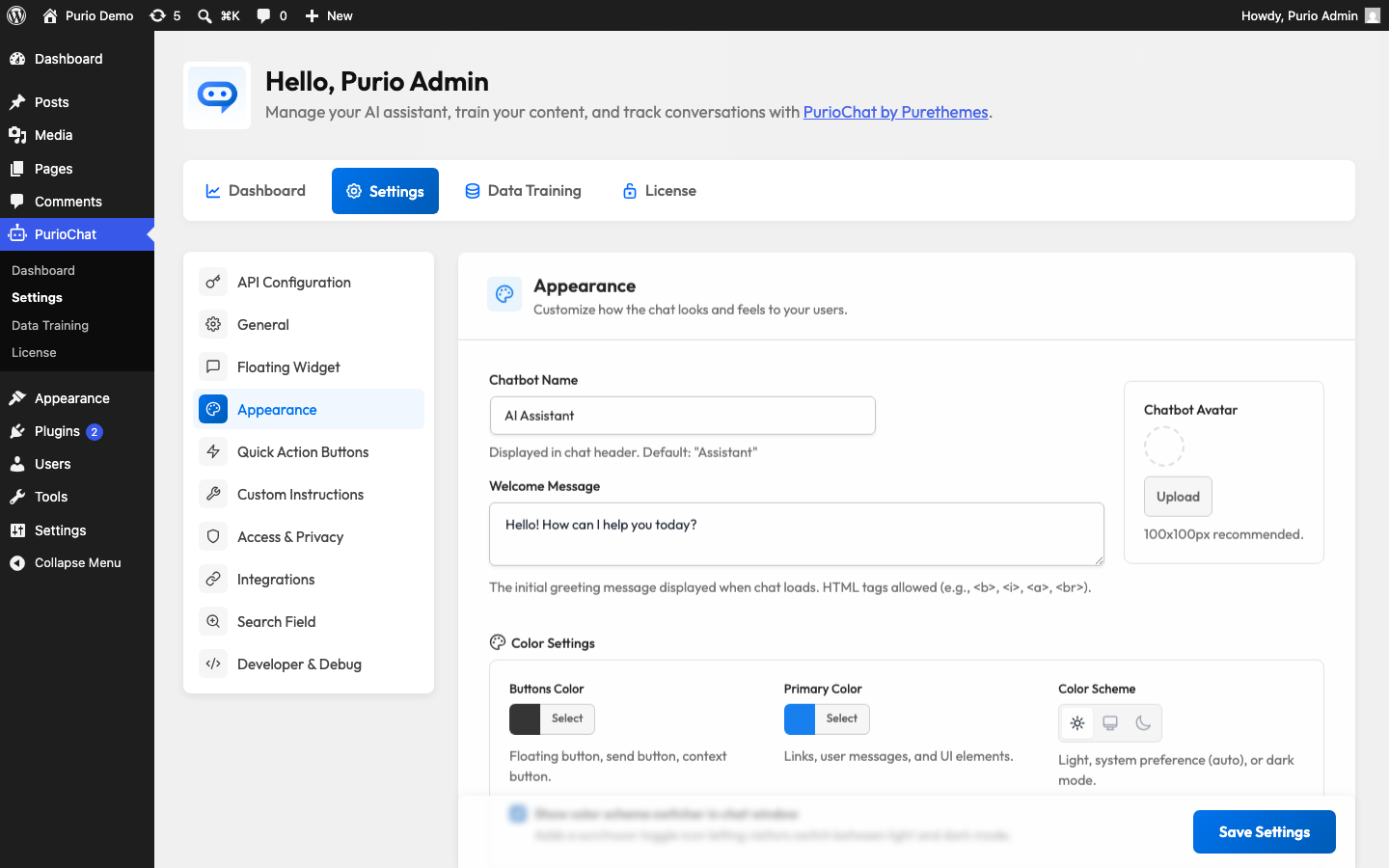This screenshot has width=1389, height=868.
Task: Open the Data Training tab
Action: click(x=523, y=191)
